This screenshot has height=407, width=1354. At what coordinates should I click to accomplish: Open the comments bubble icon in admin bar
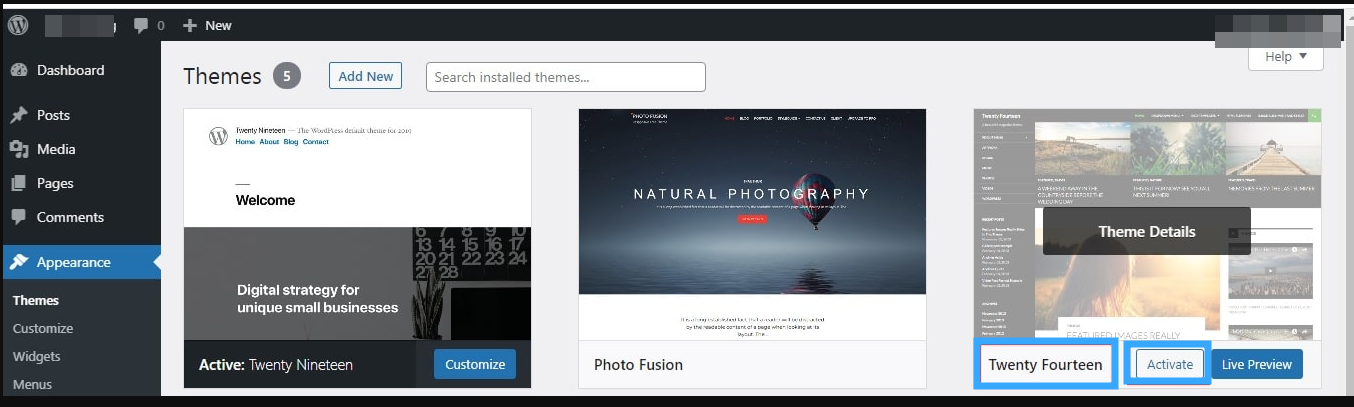click(140, 25)
